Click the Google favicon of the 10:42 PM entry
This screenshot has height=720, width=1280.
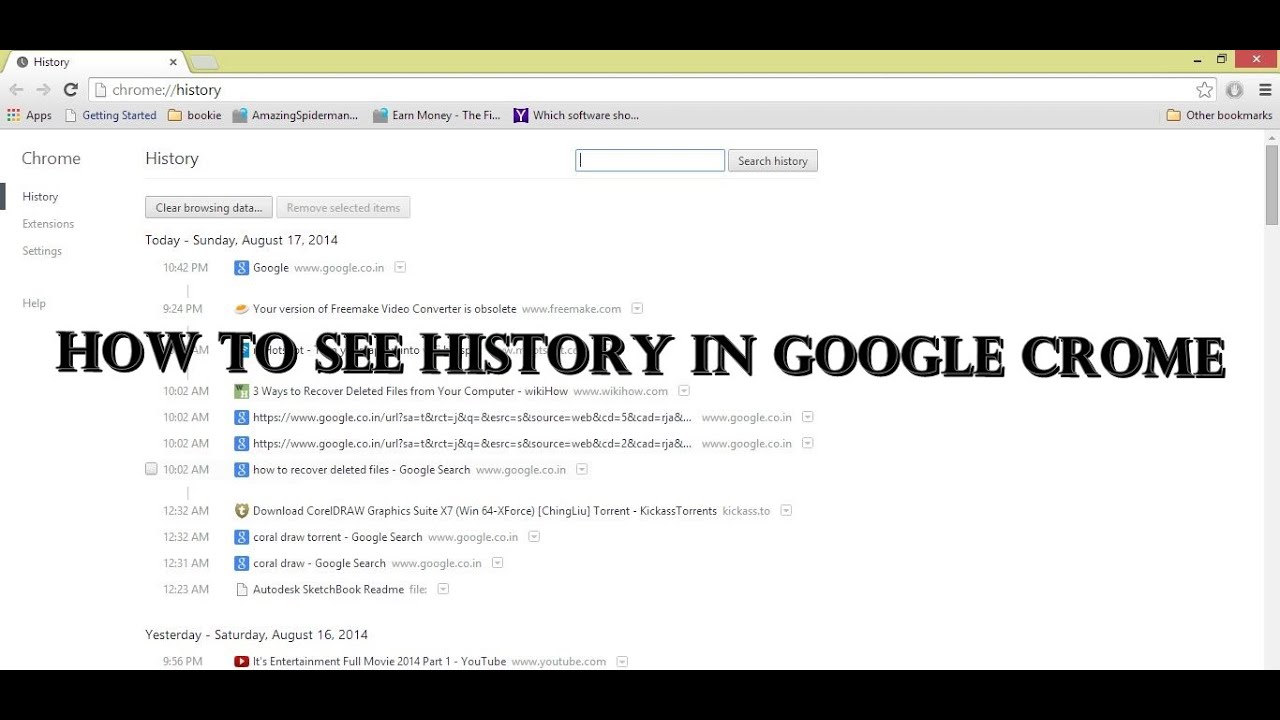click(x=241, y=267)
